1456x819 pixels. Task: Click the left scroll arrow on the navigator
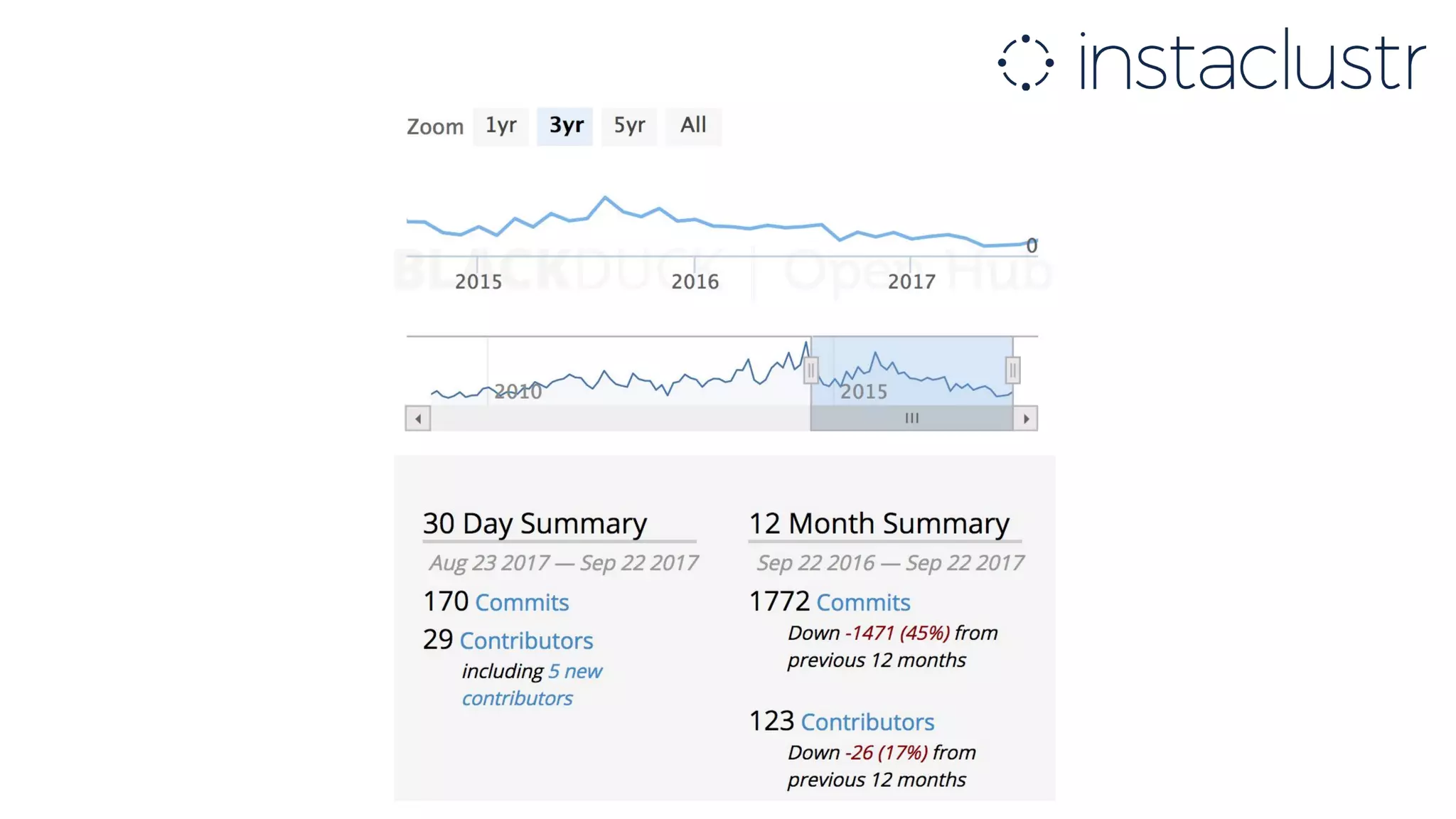pyautogui.click(x=418, y=419)
